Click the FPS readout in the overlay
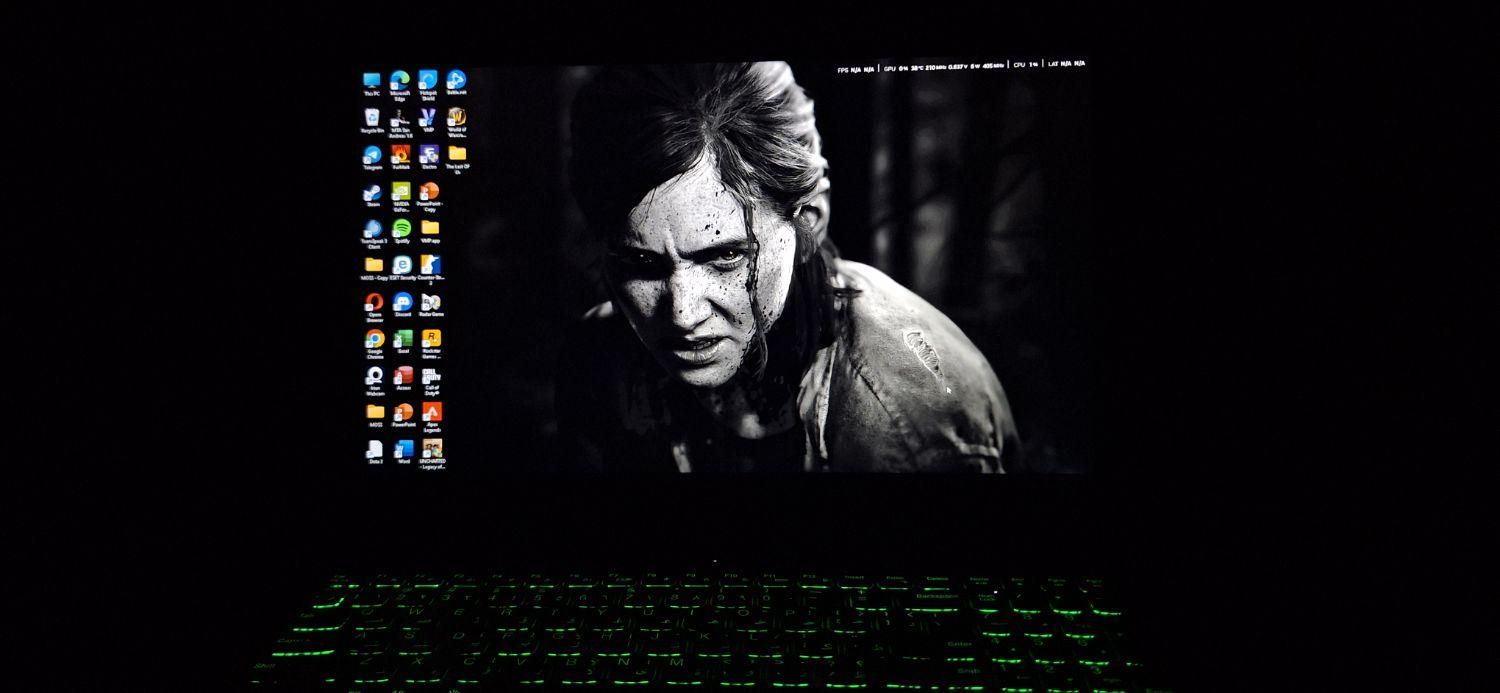The width and height of the screenshot is (1500, 693). coord(856,69)
